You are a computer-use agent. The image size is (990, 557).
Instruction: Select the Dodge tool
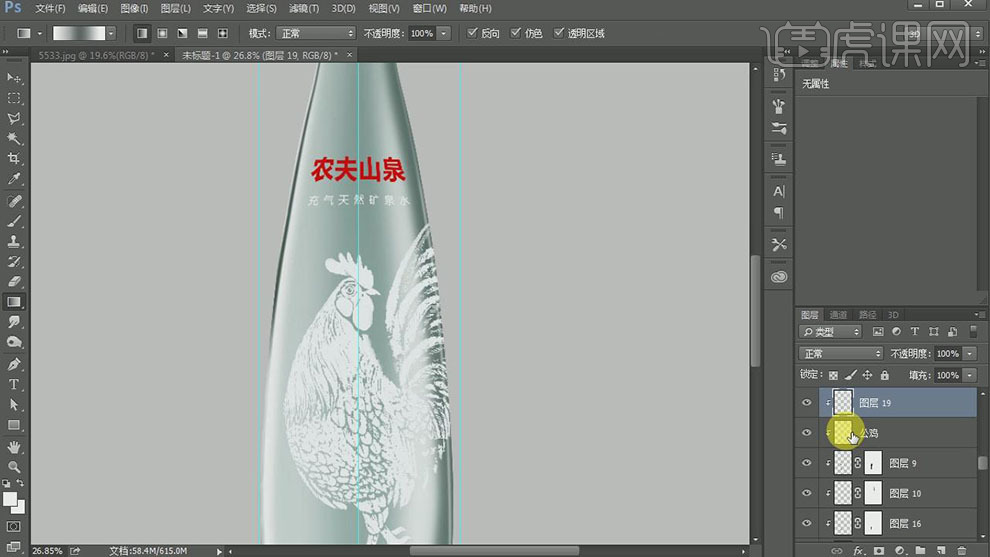tap(14, 342)
